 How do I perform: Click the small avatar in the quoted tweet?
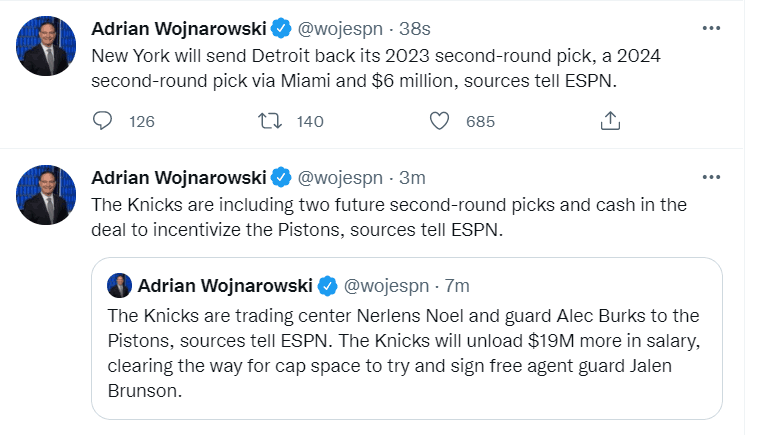pyautogui.click(x=119, y=285)
